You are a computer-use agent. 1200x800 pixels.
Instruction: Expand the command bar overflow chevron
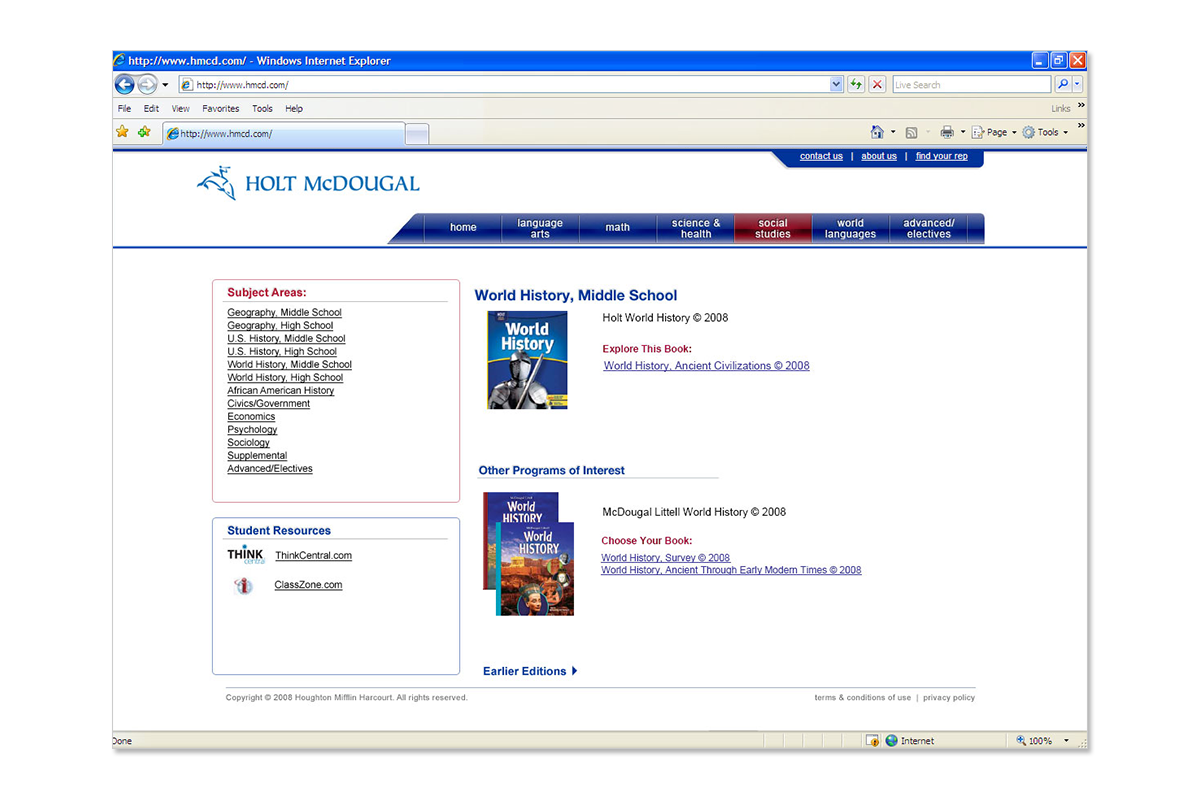pos(1081,126)
